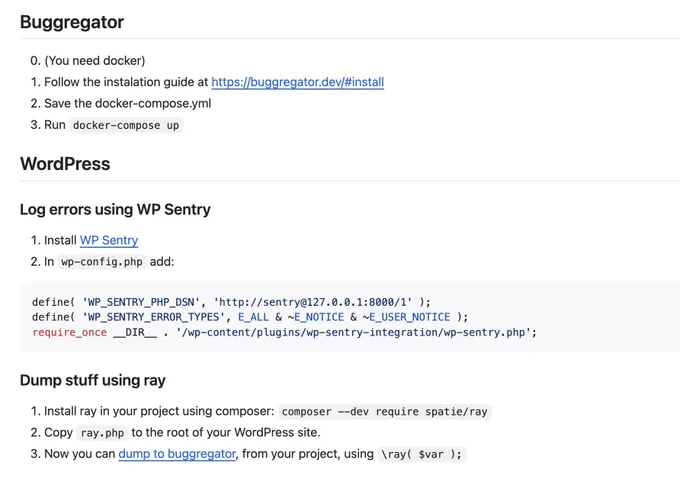680x488 pixels.
Task: Click 'Follow the instalation guide at' text
Action: [126, 82]
